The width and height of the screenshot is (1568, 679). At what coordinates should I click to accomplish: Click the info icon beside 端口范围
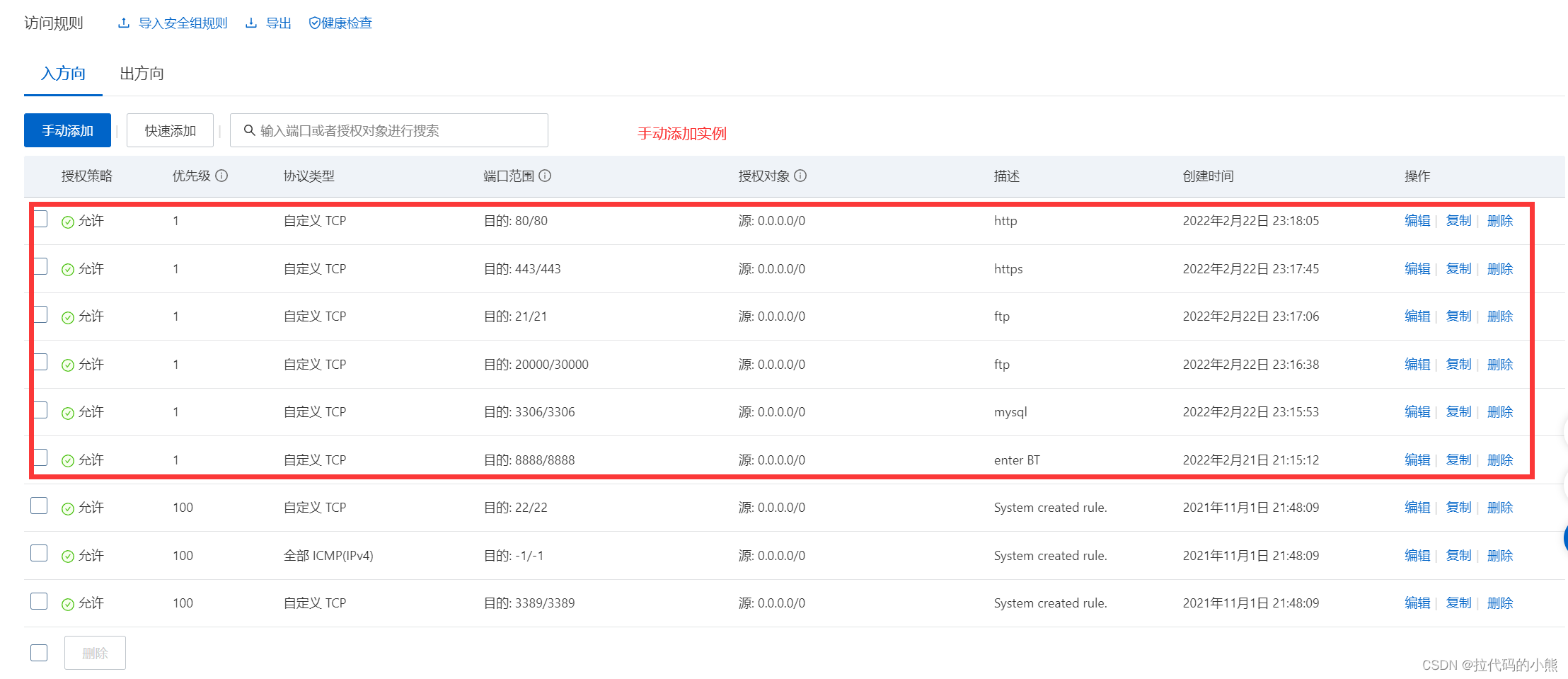coord(545,176)
